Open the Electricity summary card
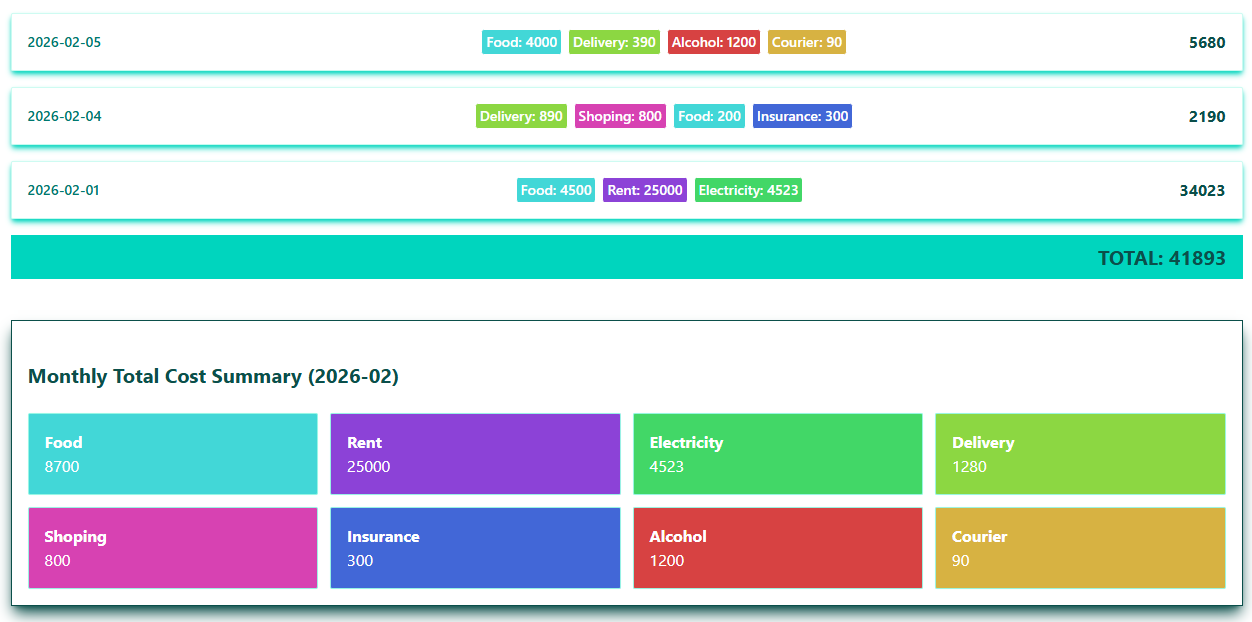The height and width of the screenshot is (622, 1252). click(777, 454)
